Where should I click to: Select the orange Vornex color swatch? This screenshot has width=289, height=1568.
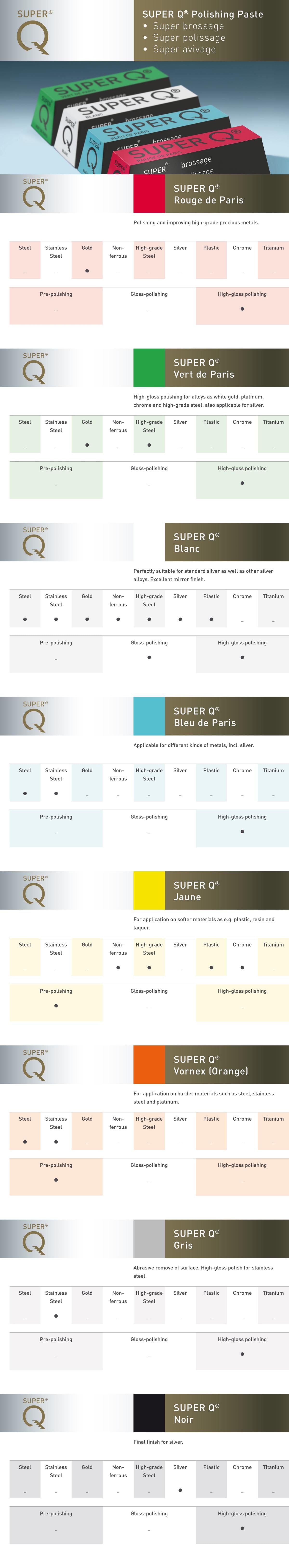coord(149,1064)
